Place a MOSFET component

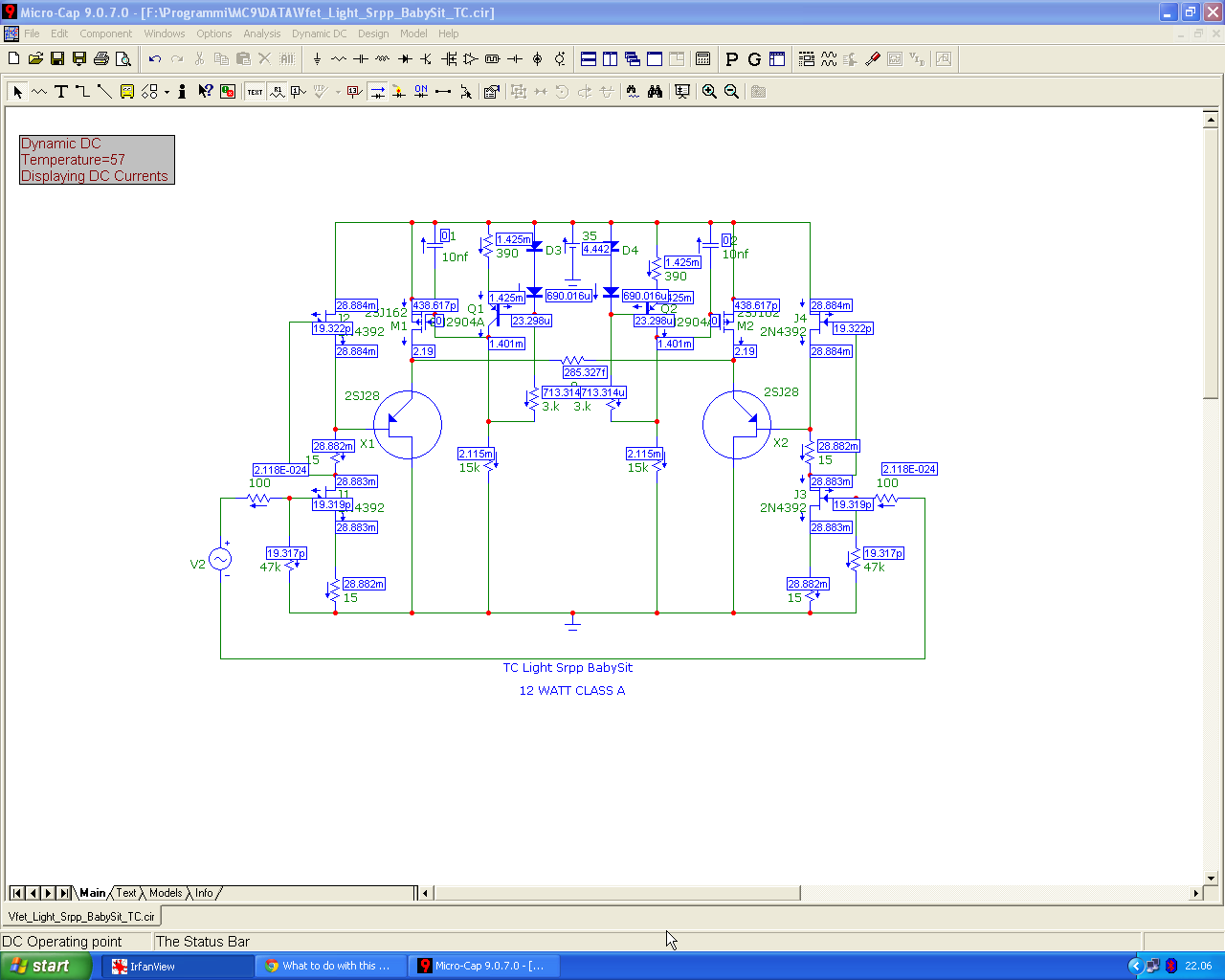(x=449, y=59)
